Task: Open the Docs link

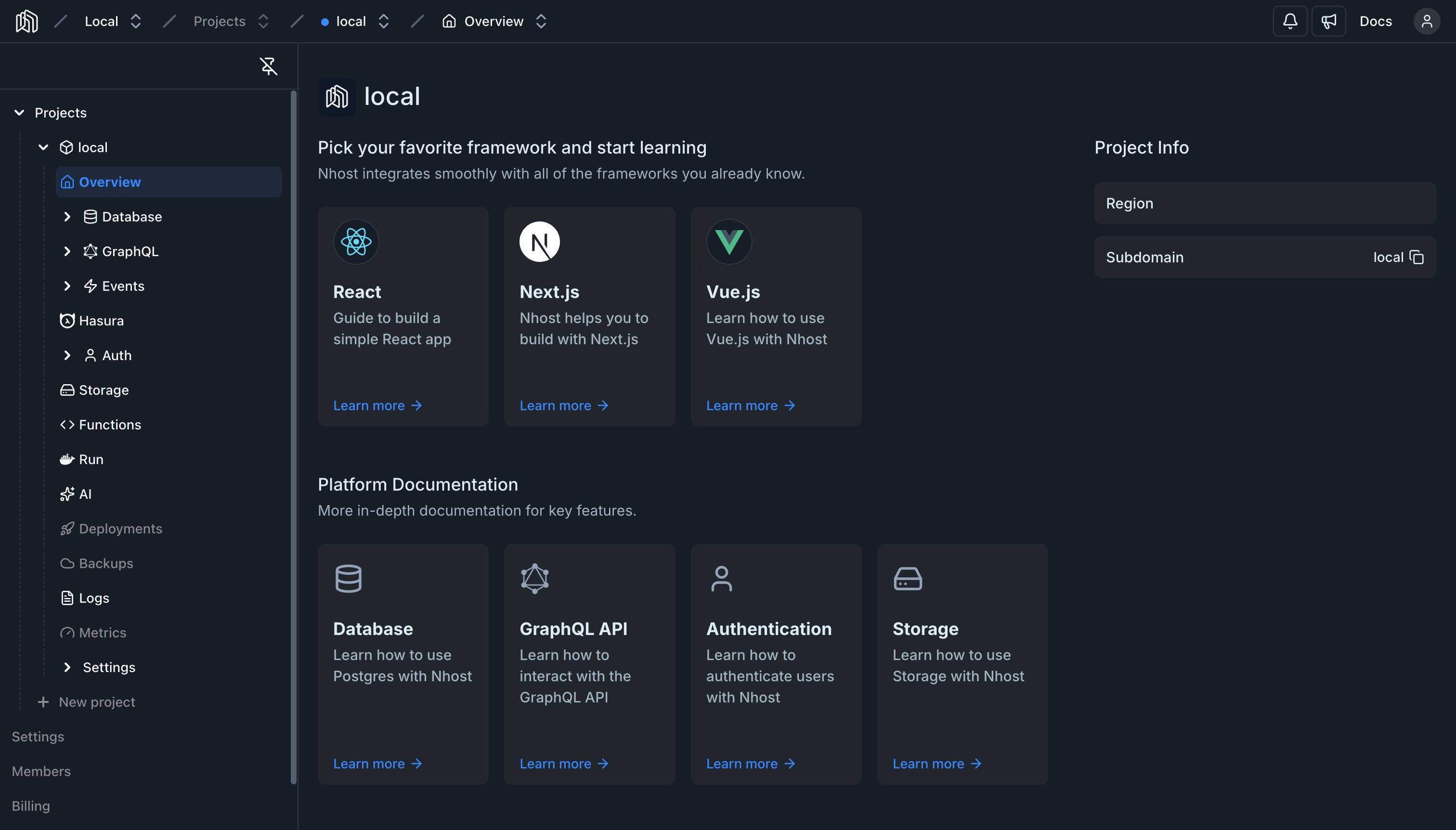Action: [1375, 21]
